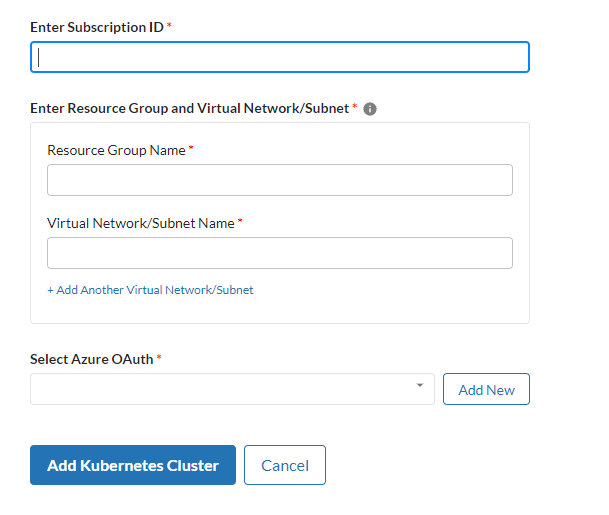Click the asterisk left of the info icon

355,107
